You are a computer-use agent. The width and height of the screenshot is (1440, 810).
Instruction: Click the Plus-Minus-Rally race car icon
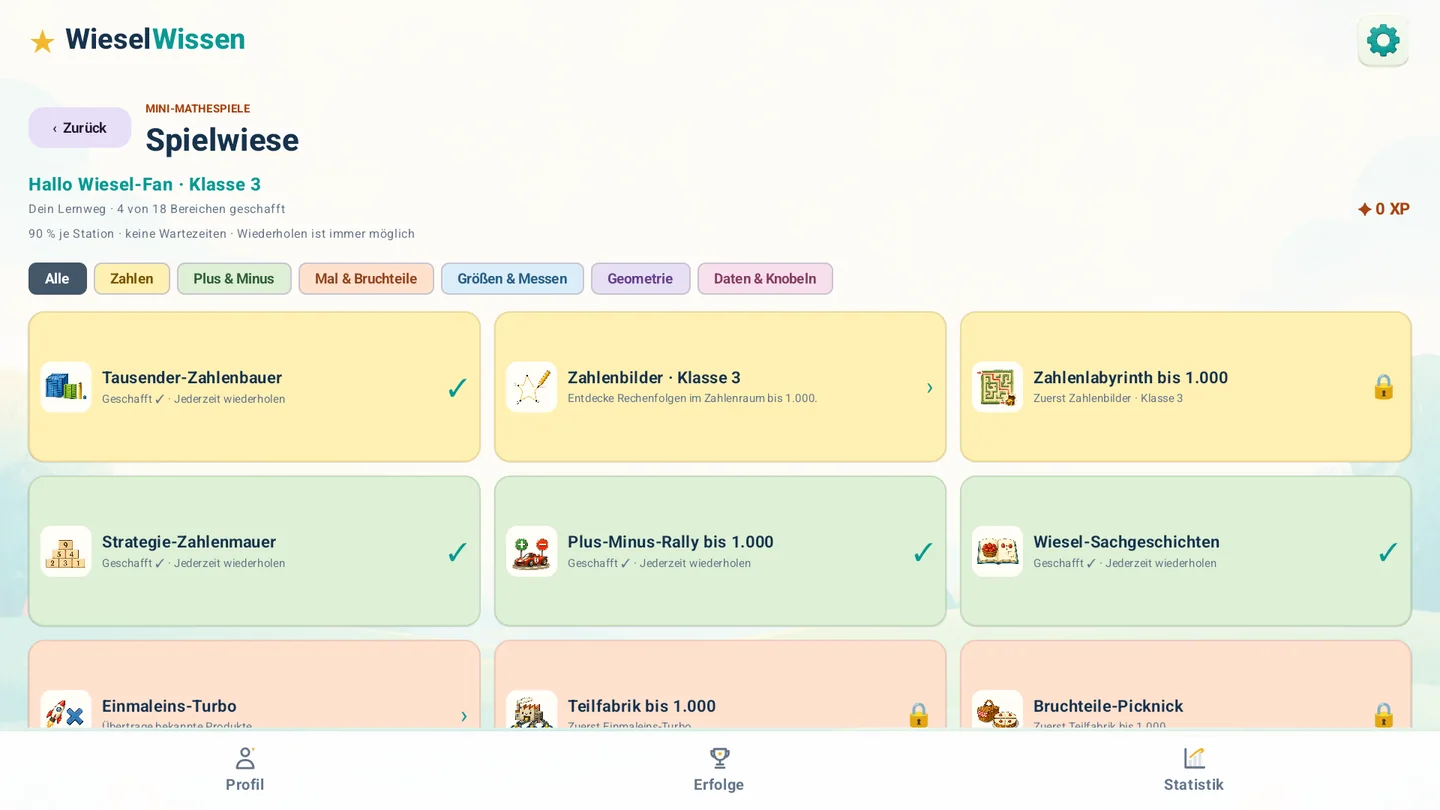pos(532,551)
